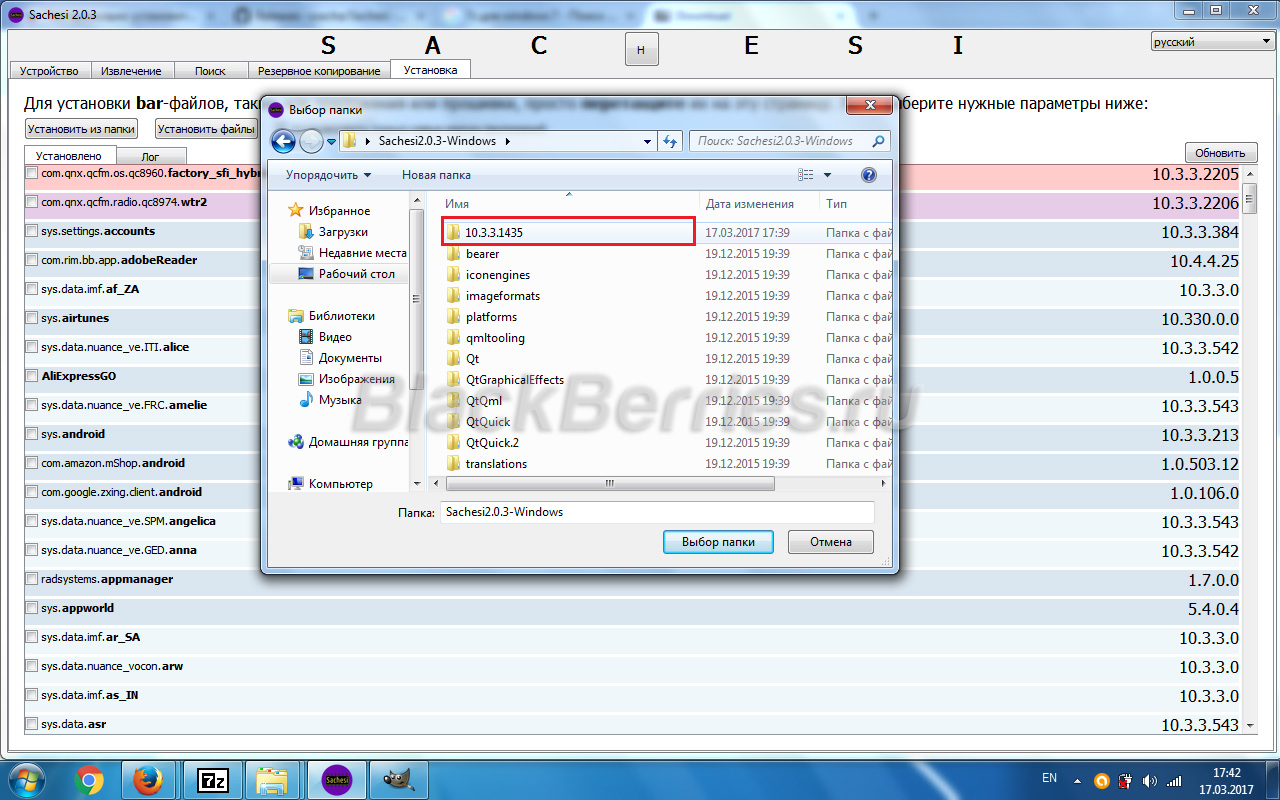
Task: Expand the view options dropdown arrow
Action: (828, 175)
